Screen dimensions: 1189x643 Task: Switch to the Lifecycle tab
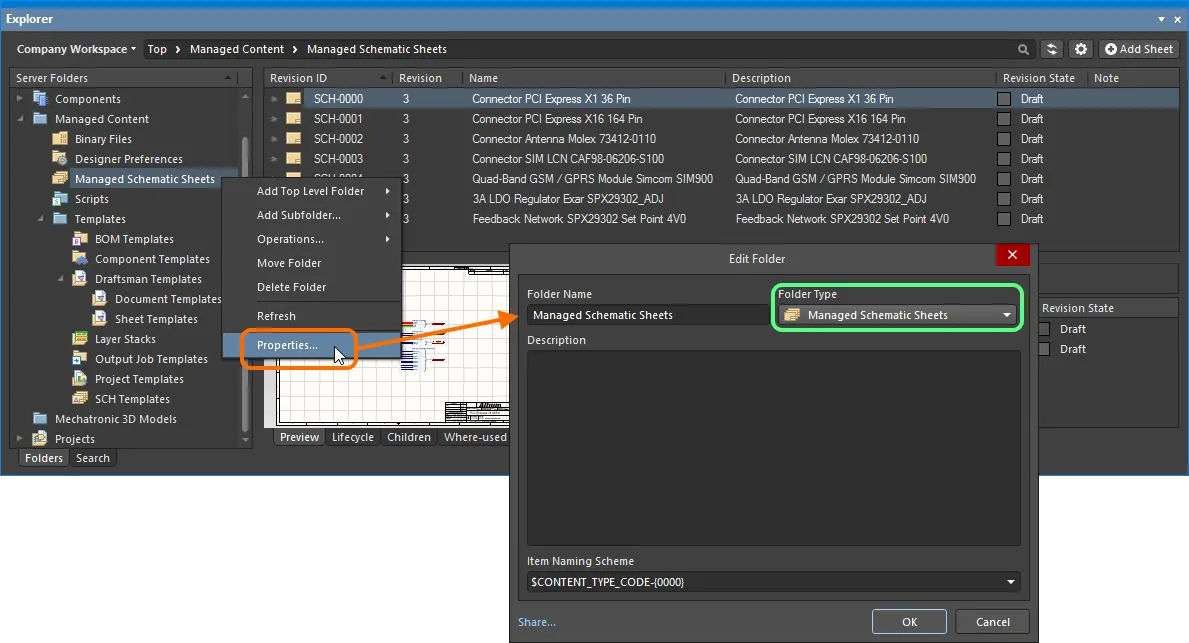point(353,437)
